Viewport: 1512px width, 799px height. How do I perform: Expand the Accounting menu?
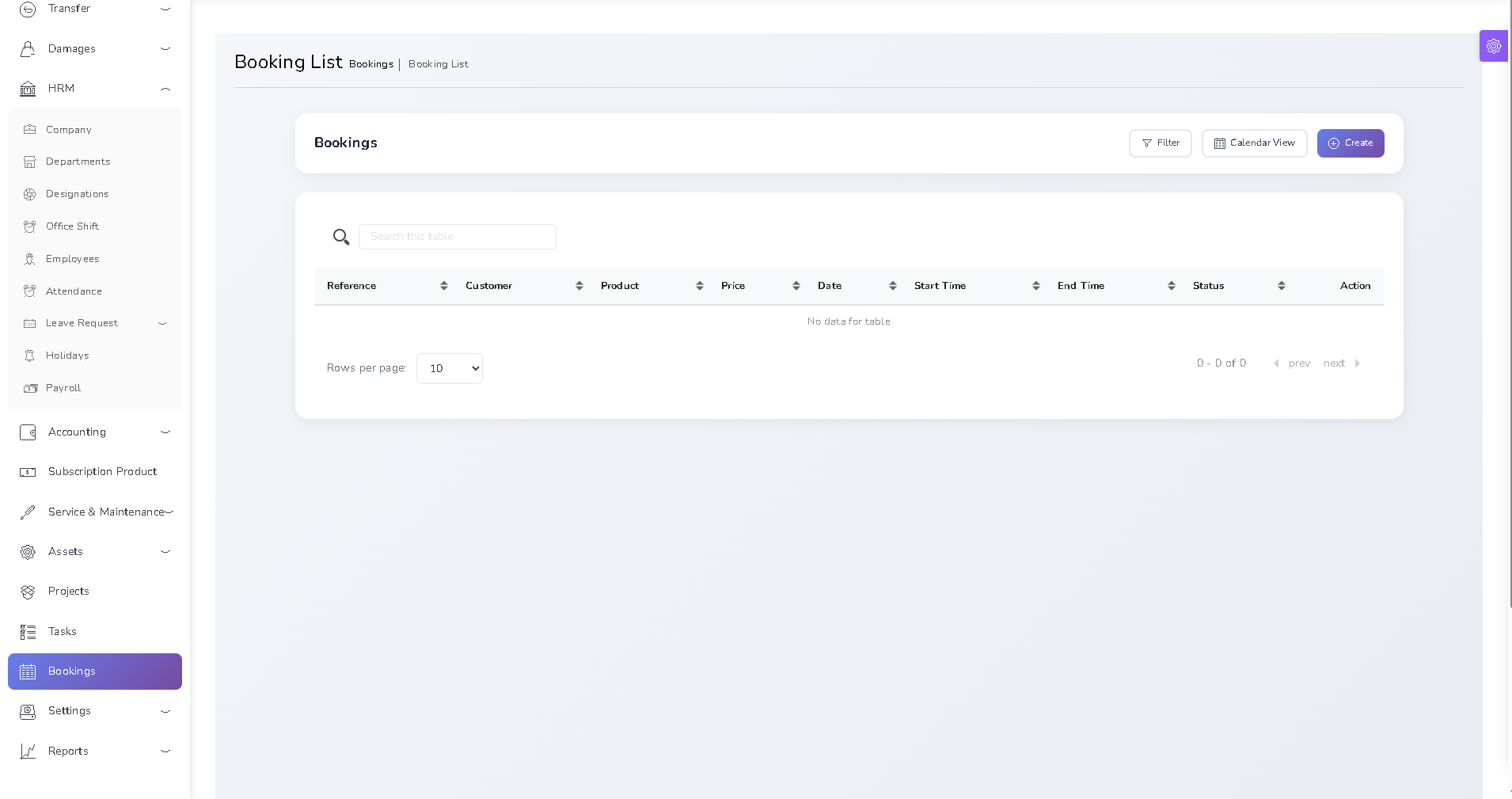[x=165, y=432]
